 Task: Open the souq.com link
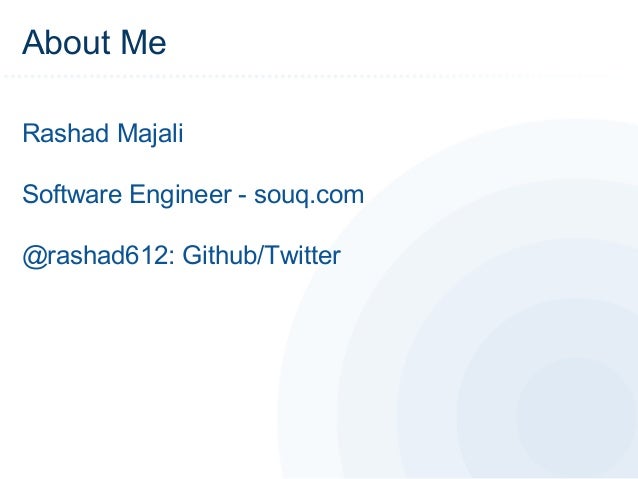coord(309,195)
